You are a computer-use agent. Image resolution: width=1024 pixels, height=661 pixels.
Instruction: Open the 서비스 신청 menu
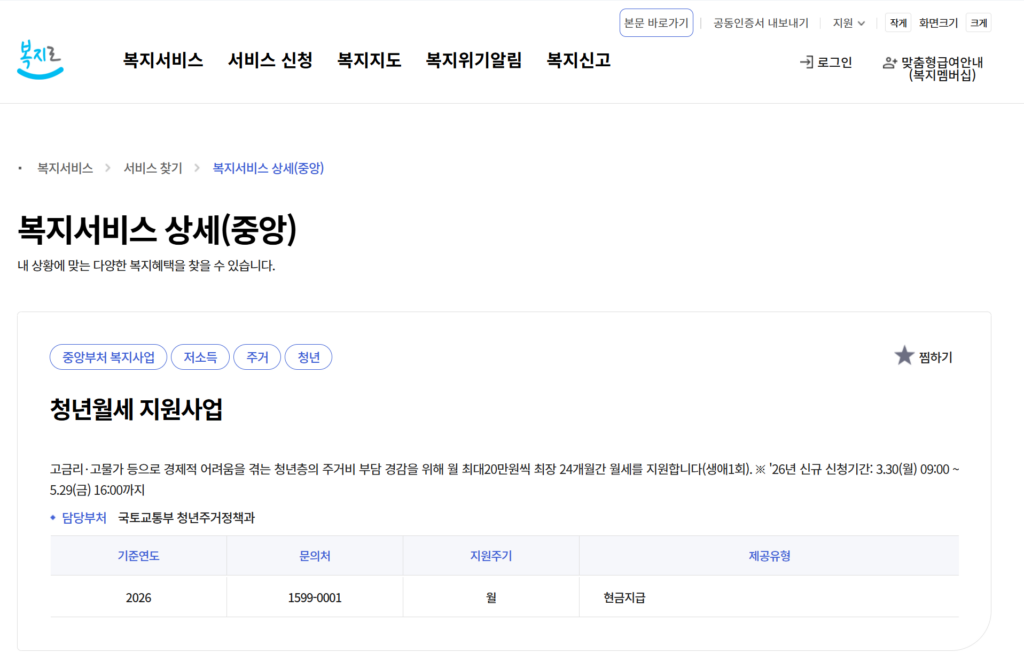pyautogui.click(x=270, y=61)
